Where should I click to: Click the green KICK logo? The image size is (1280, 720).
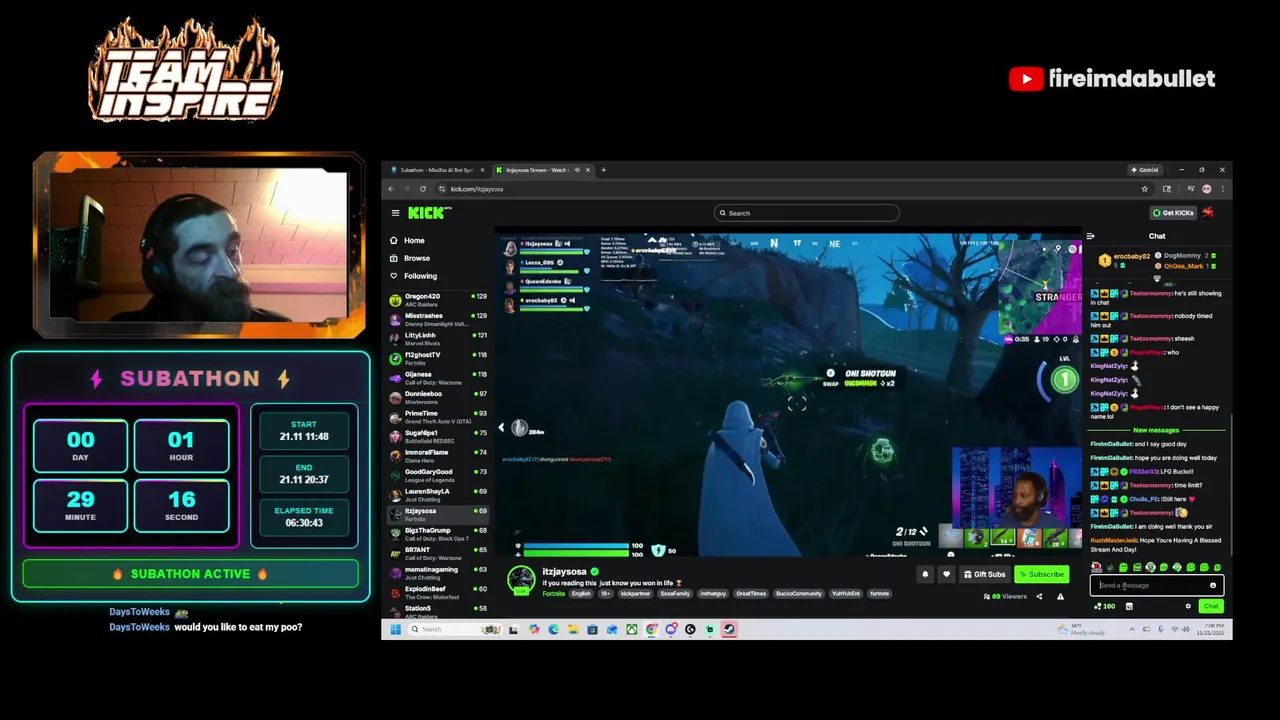click(427, 213)
